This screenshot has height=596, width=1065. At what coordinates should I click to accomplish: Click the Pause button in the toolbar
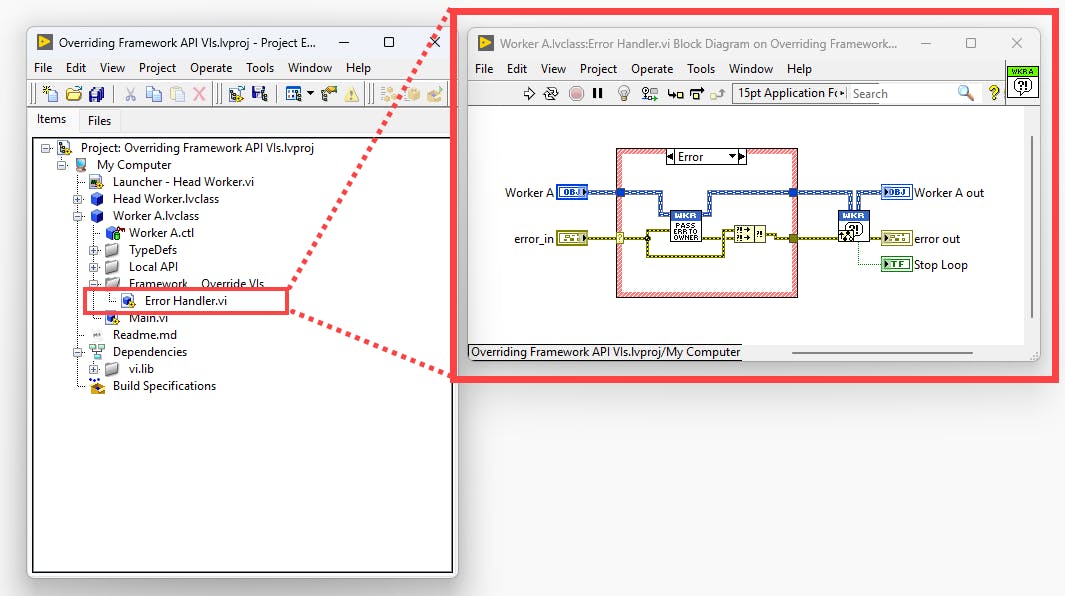tap(598, 93)
